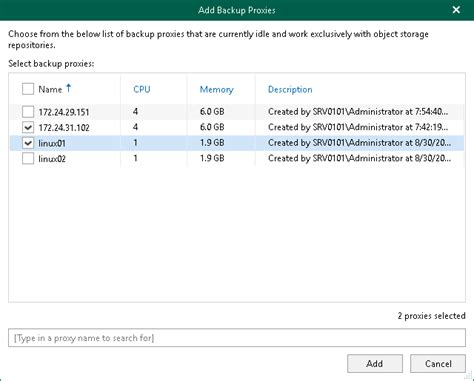Click the linux01 row description text
Viewport: 474px width, 381px height.
click(x=359, y=143)
